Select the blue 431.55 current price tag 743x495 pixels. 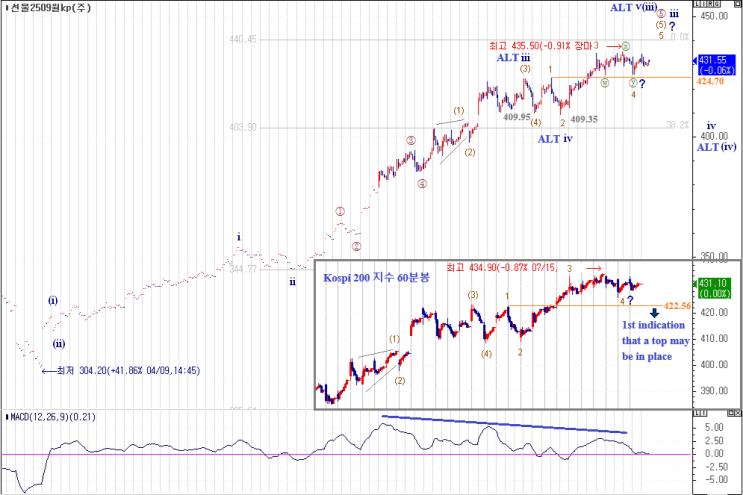click(x=716, y=65)
